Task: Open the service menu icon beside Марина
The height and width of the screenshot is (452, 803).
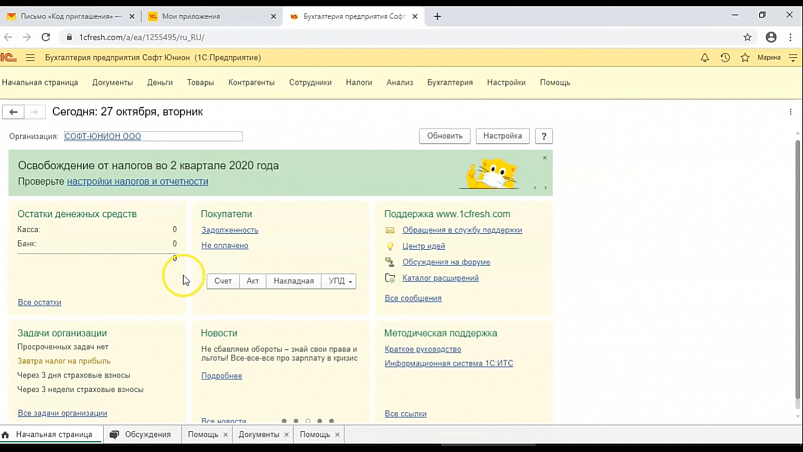Action: [793, 58]
